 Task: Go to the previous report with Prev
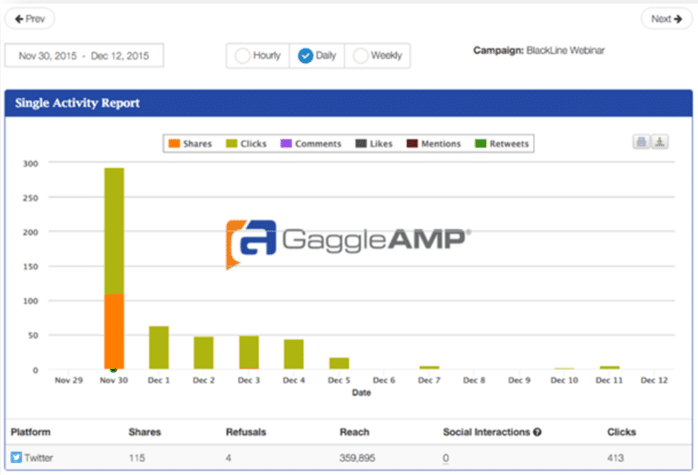[x=29, y=19]
